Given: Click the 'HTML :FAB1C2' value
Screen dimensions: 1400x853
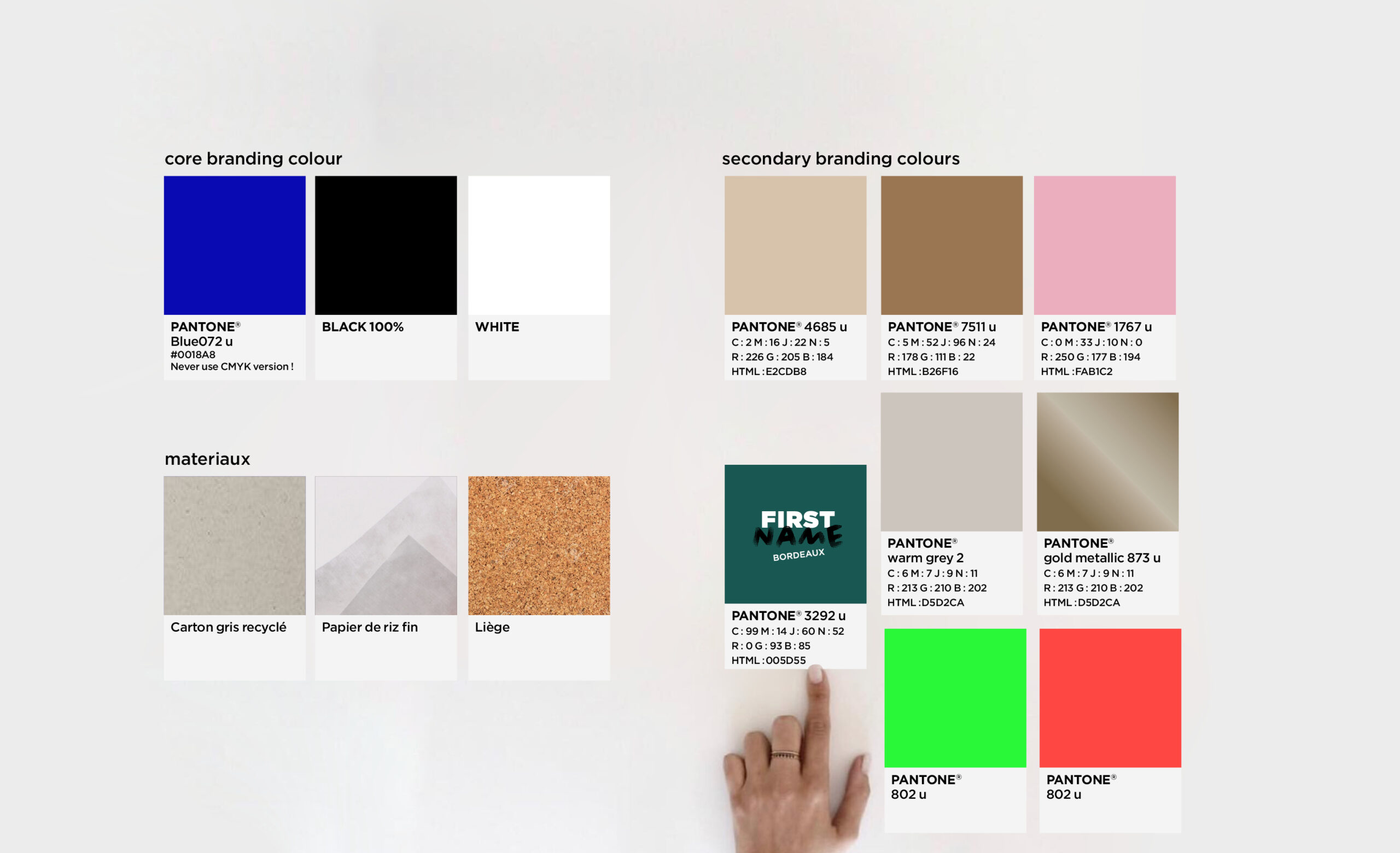Looking at the screenshot, I should [1077, 371].
